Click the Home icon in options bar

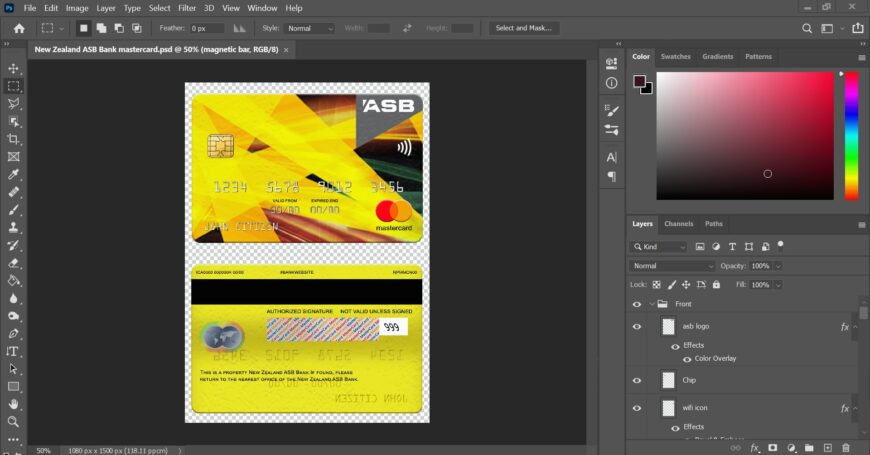coord(19,28)
